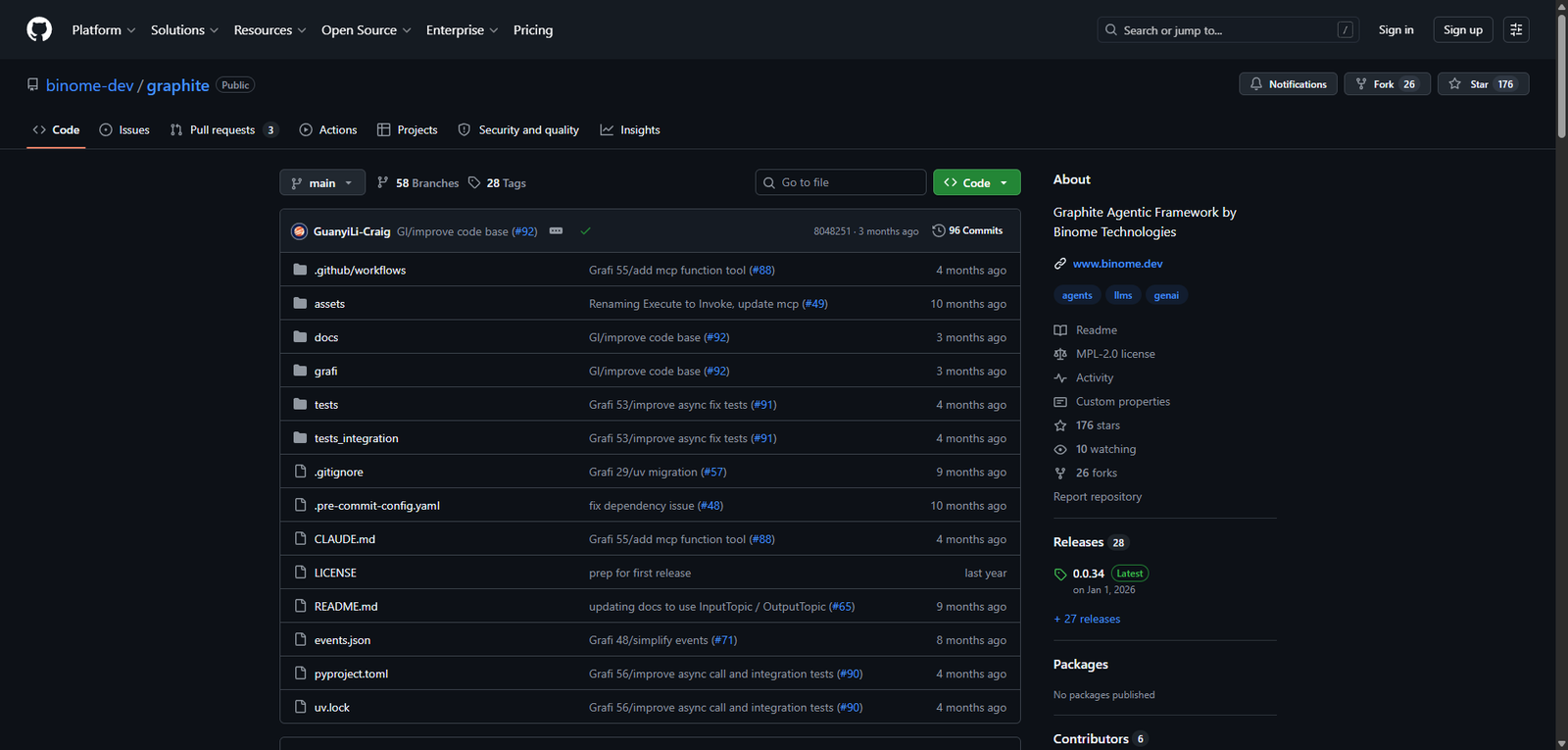Expand the Platform menu in header
This screenshot has height=750, width=1568.
pyautogui.click(x=103, y=30)
